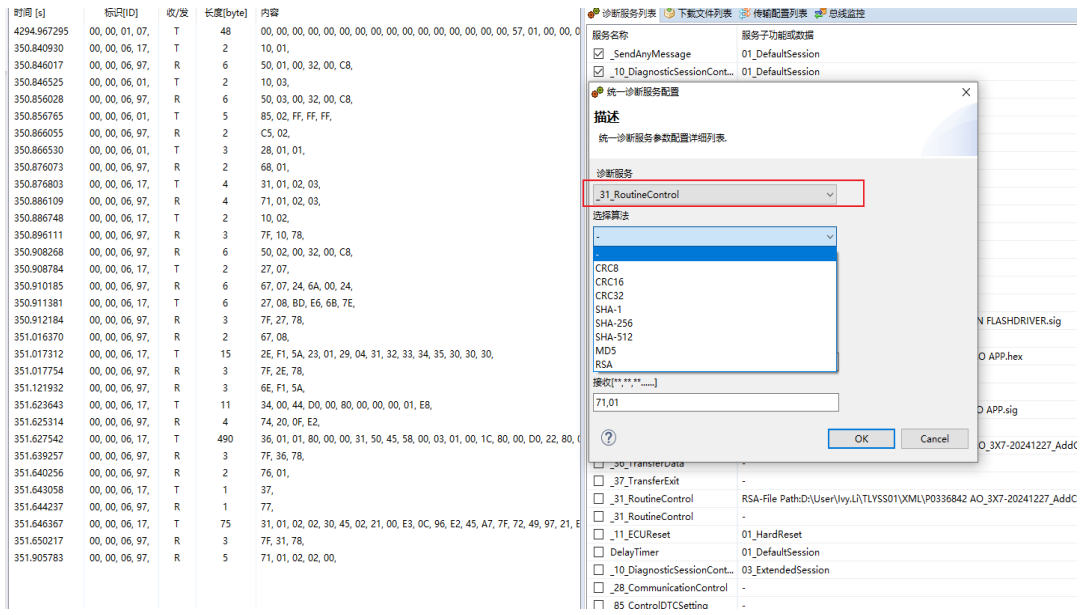Choose RSA in the algorithm list
The image size is (1082, 615).
coord(604,364)
